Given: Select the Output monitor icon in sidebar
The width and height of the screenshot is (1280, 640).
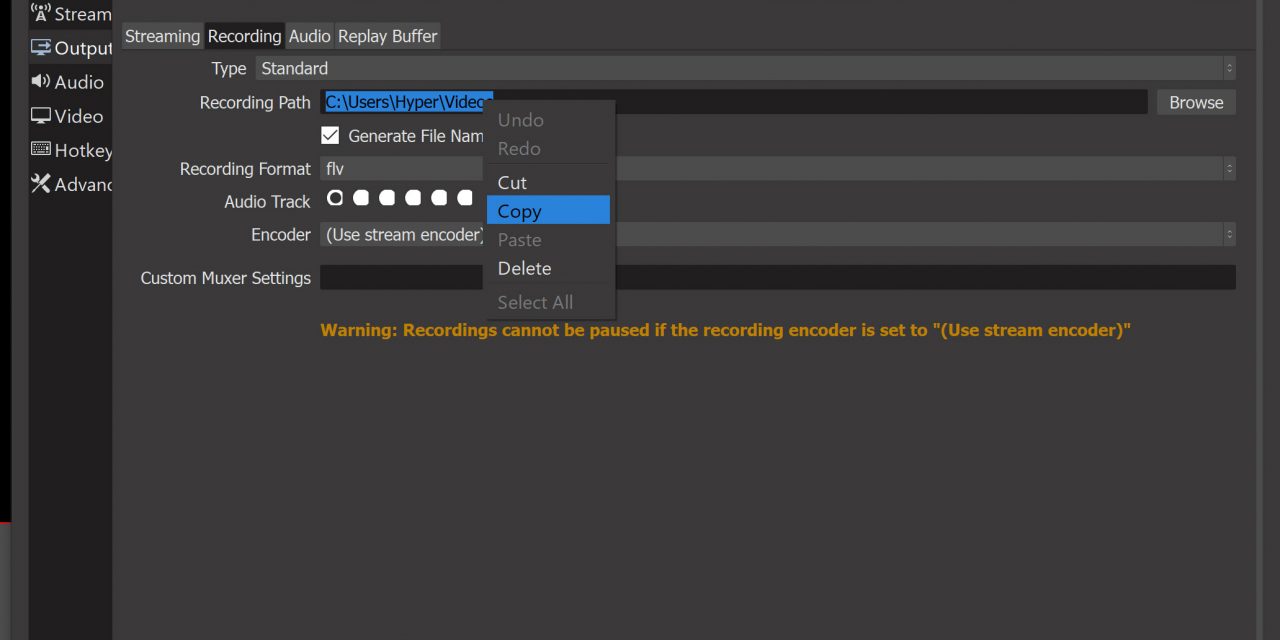Looking at the screenshot, I should (x=41, y=48).
